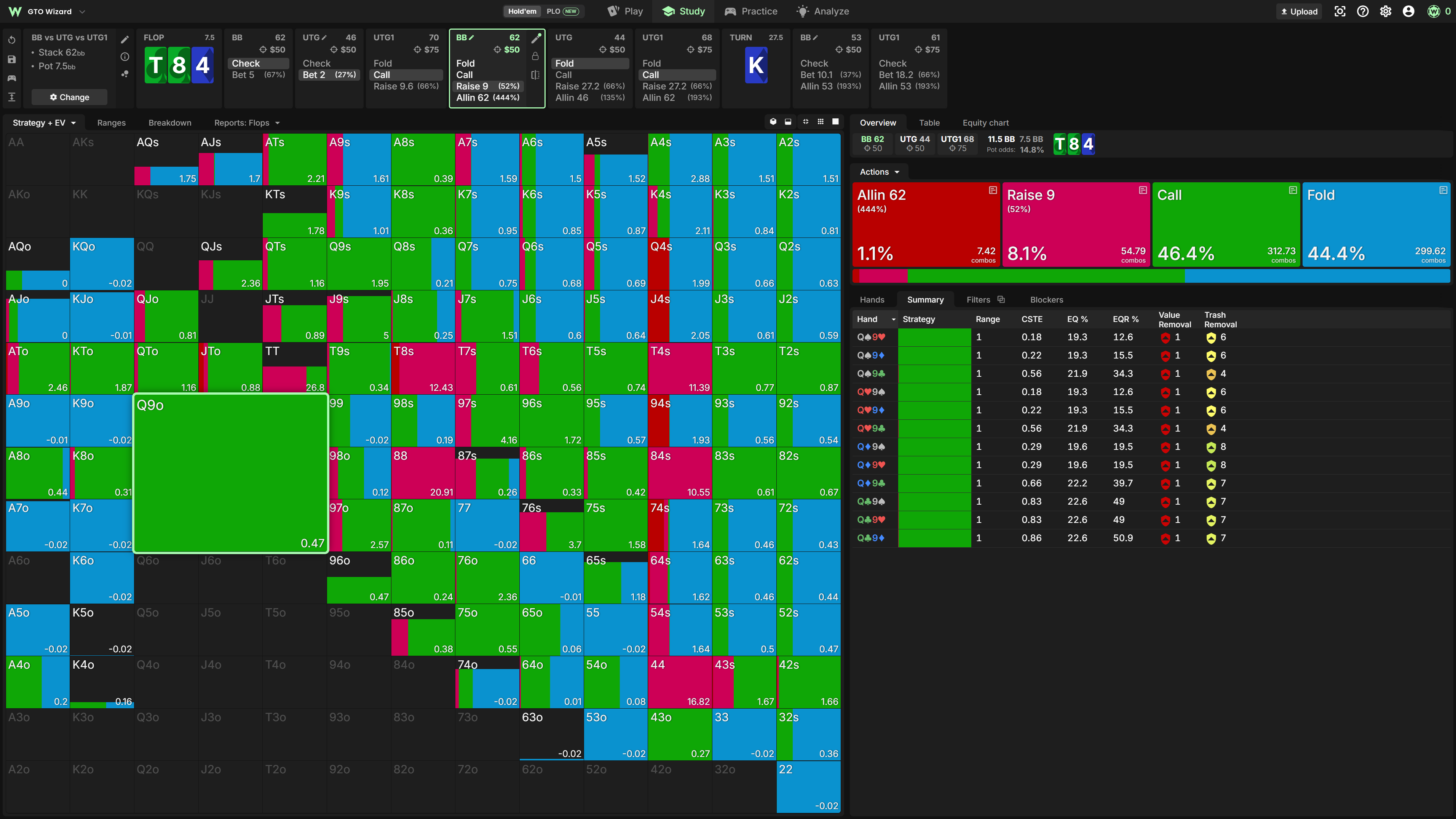The image size is (1456, 819).
Task: Open practice mode via gamepad sidebar icon
Action: [12, 78]
